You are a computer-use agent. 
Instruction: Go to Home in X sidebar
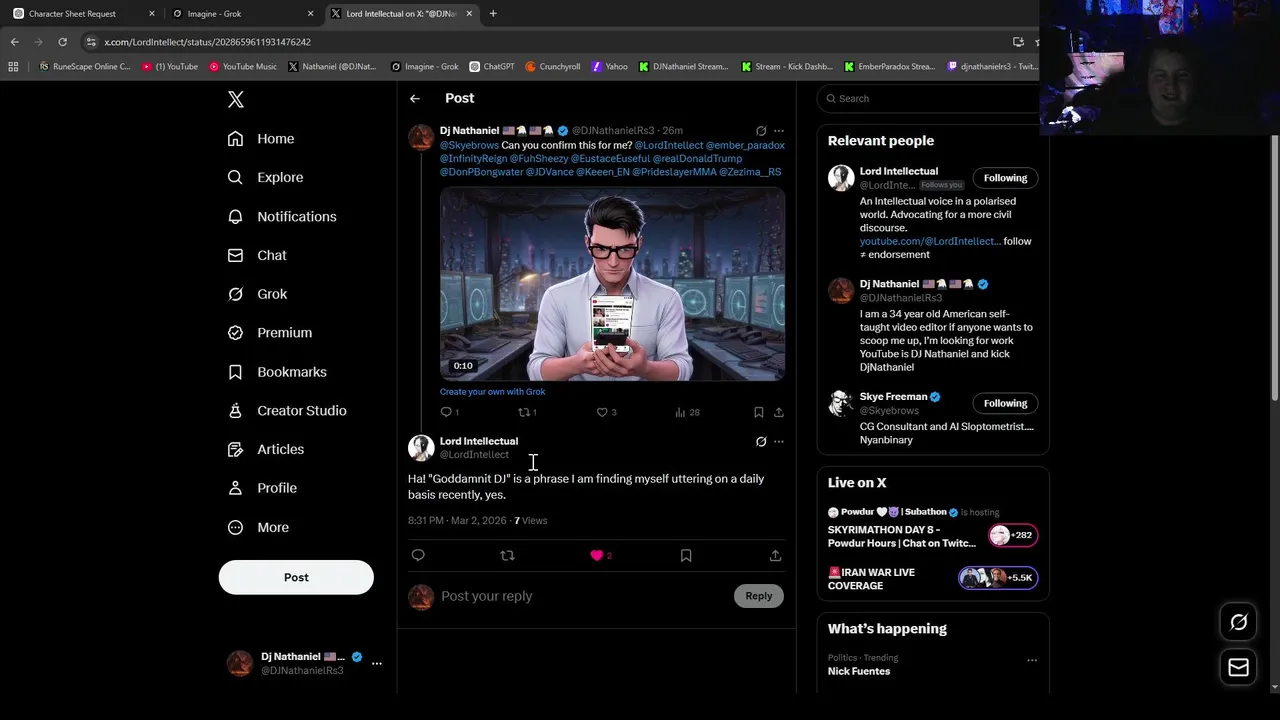[261, 139]
